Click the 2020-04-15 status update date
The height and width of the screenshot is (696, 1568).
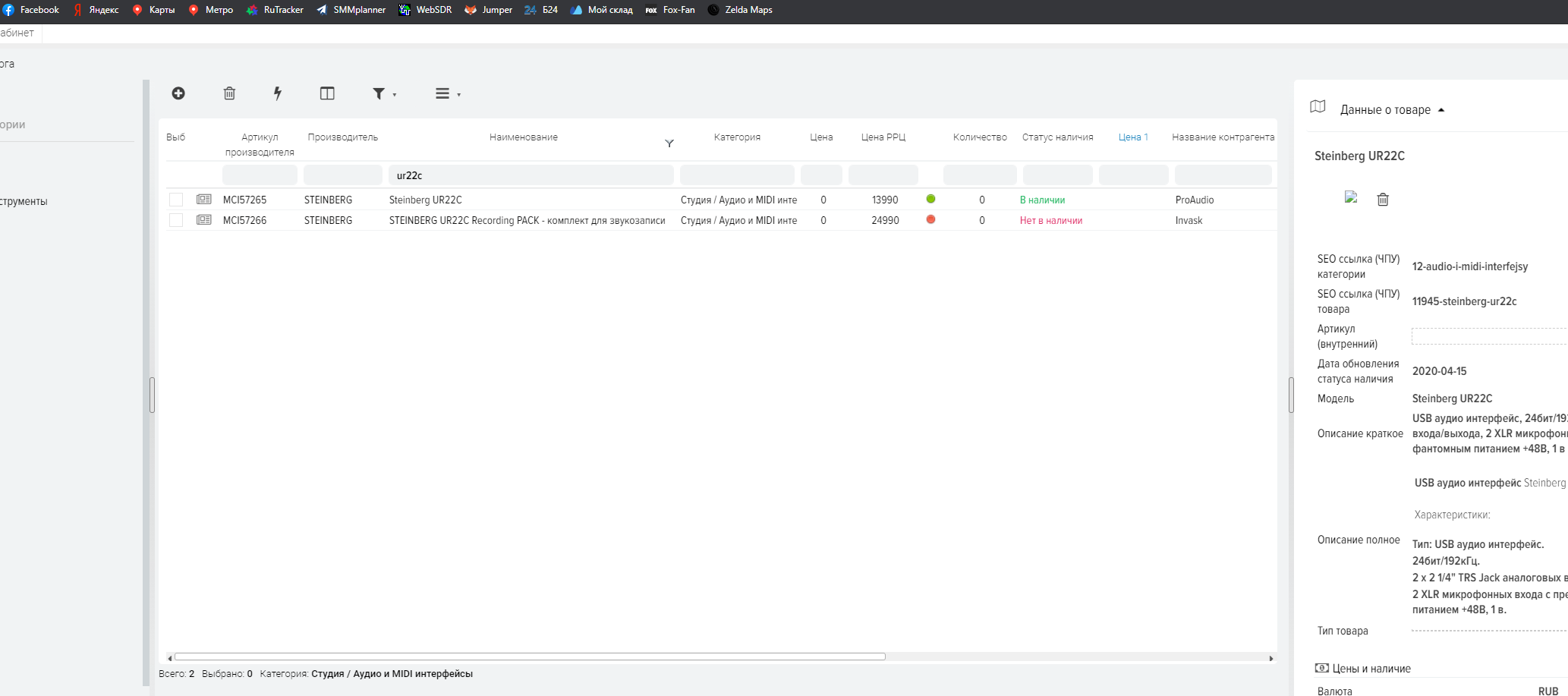click(x=1439, y=371)
